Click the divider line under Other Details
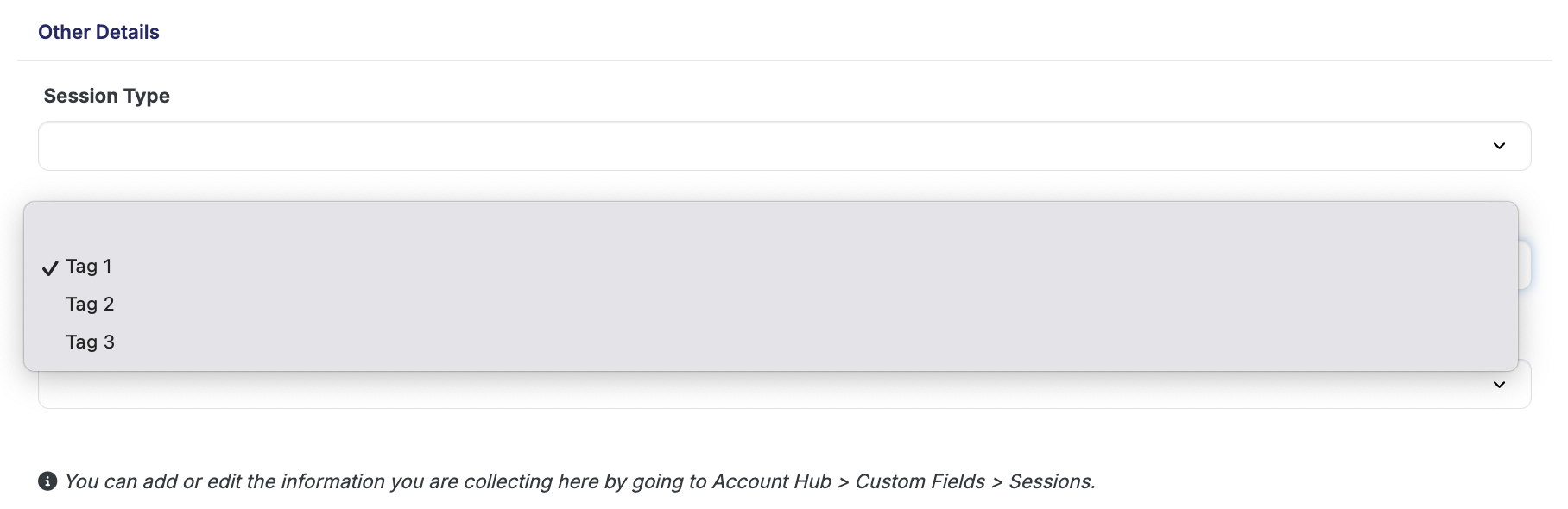This screenshot has height=509, width=1568. click(784, 60)
